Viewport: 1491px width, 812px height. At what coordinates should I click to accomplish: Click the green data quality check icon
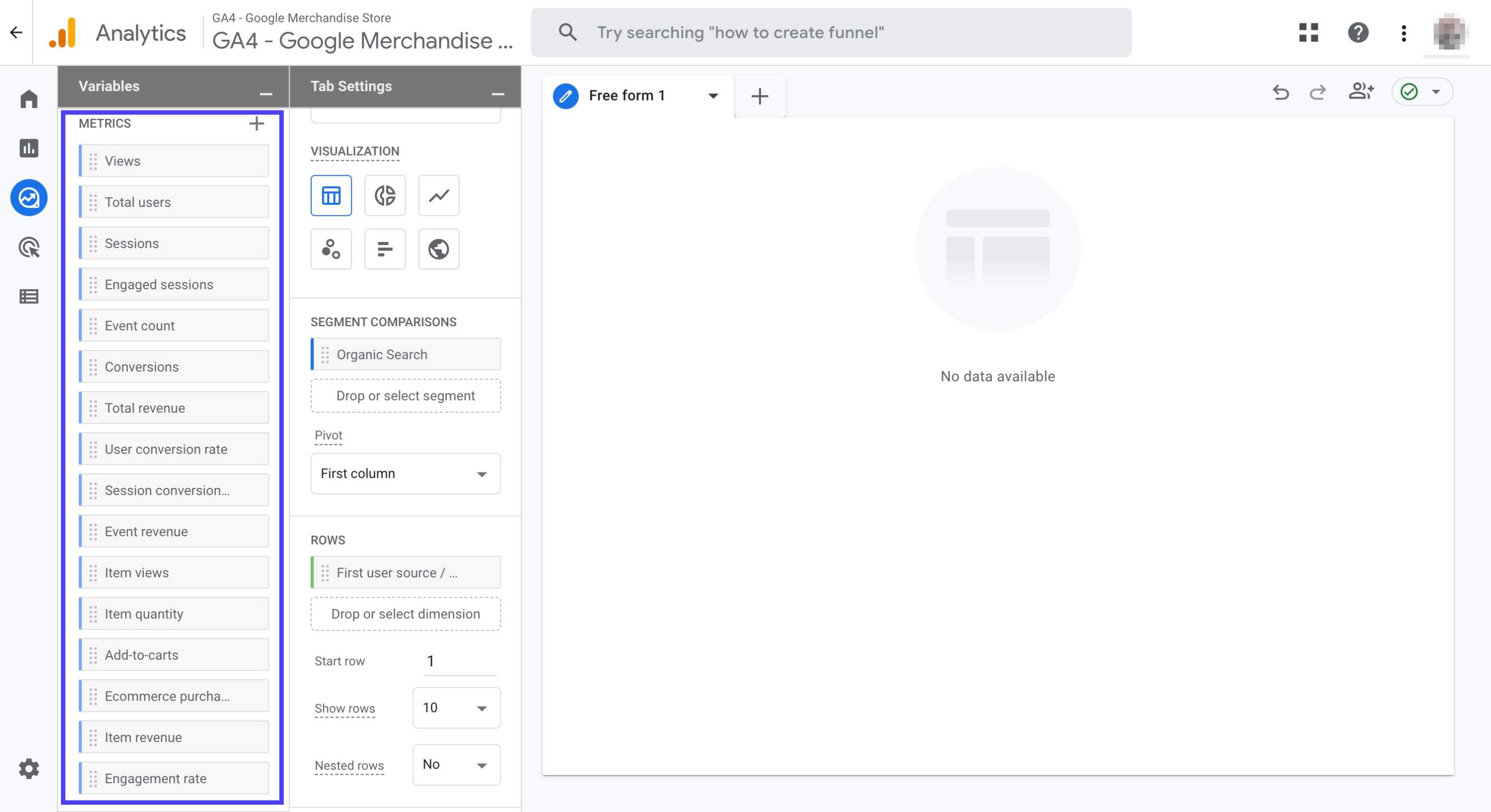(1409, 91)
